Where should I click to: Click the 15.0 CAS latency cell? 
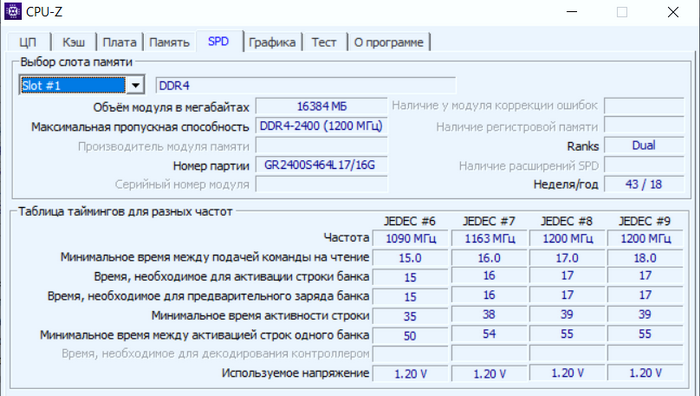coord(410,258)
